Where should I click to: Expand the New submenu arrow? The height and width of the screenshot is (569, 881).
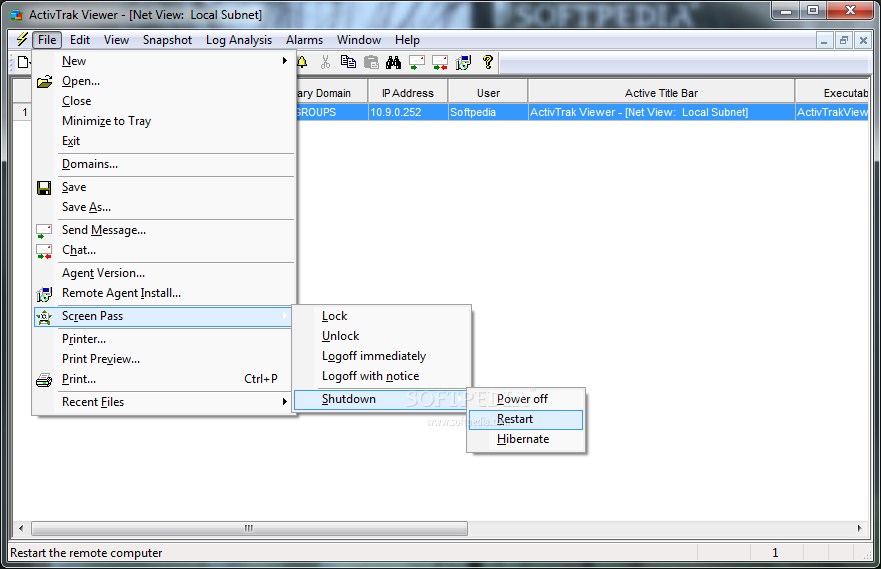[285, 61]
